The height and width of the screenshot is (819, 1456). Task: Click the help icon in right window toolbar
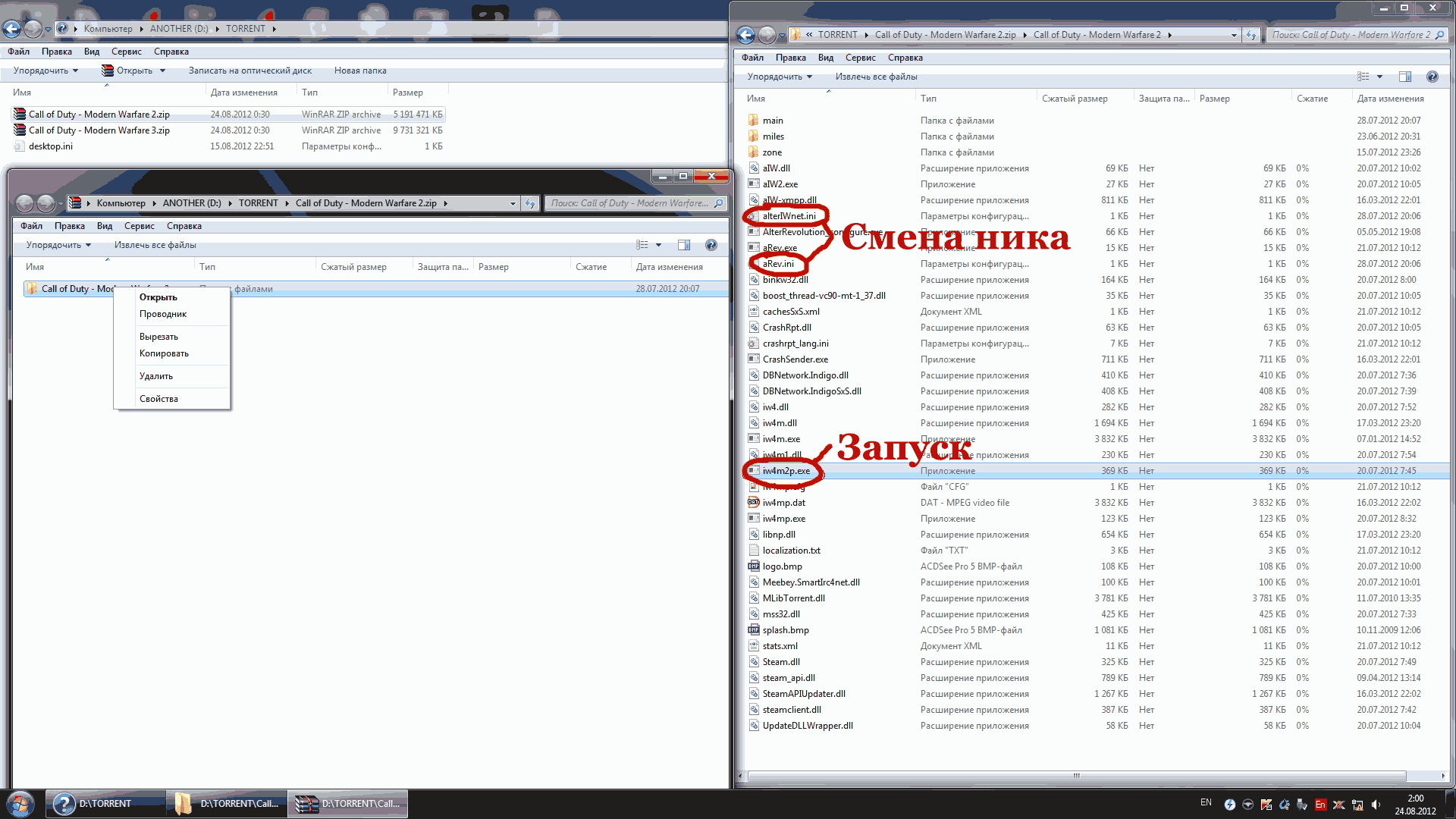pos(1432,77)
